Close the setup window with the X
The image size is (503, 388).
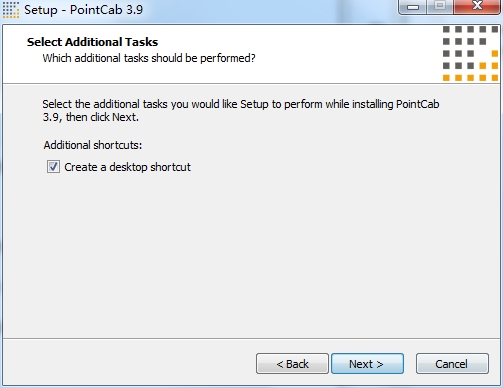pos(477,6)
